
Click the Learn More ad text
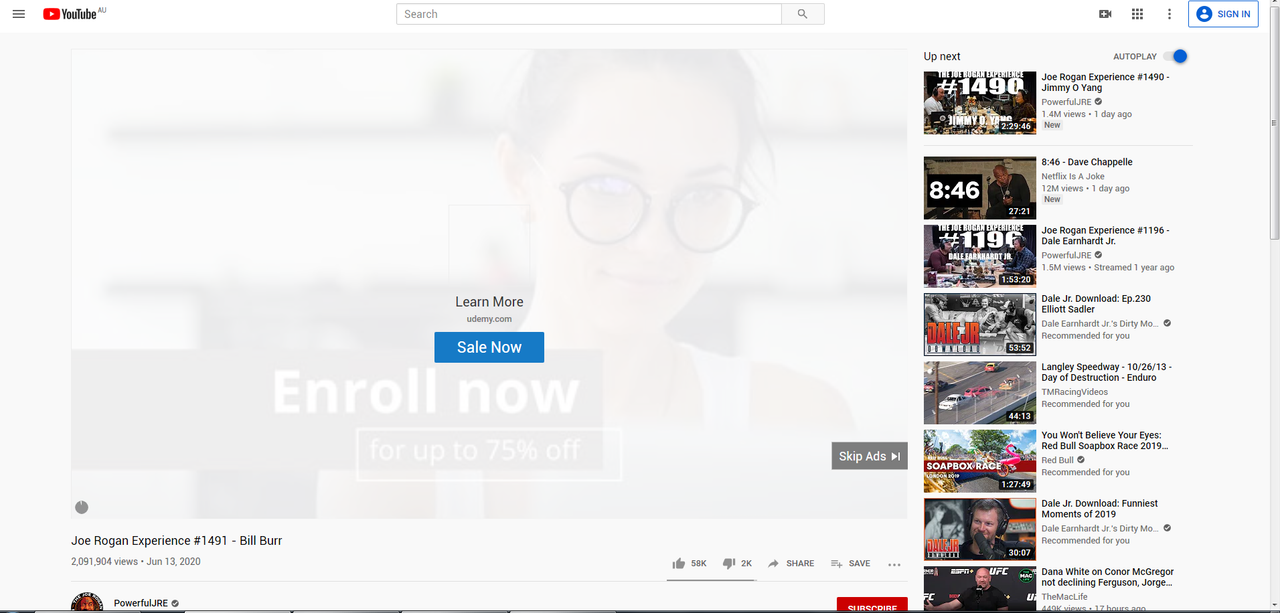(489, 302)
